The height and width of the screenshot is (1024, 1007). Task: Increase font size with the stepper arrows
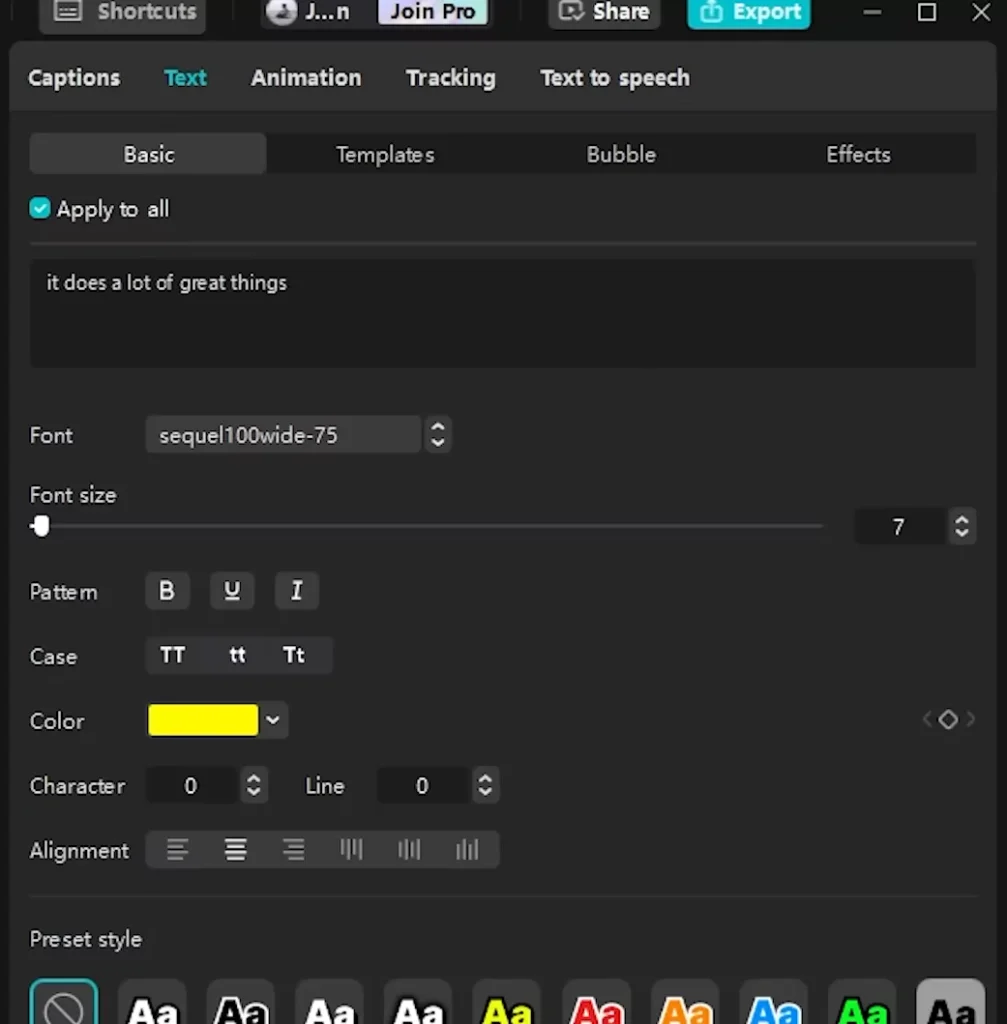(x=960, y=521)
